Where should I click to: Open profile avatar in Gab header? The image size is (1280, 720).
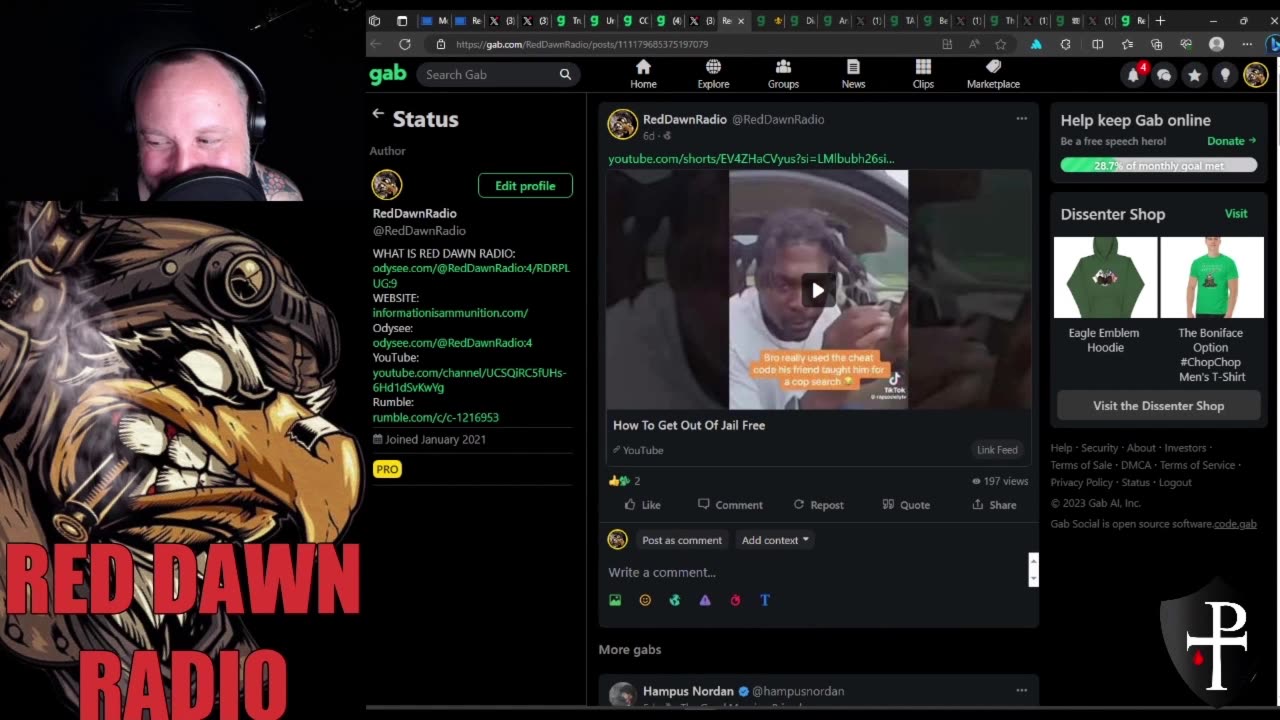point(1255,75)
